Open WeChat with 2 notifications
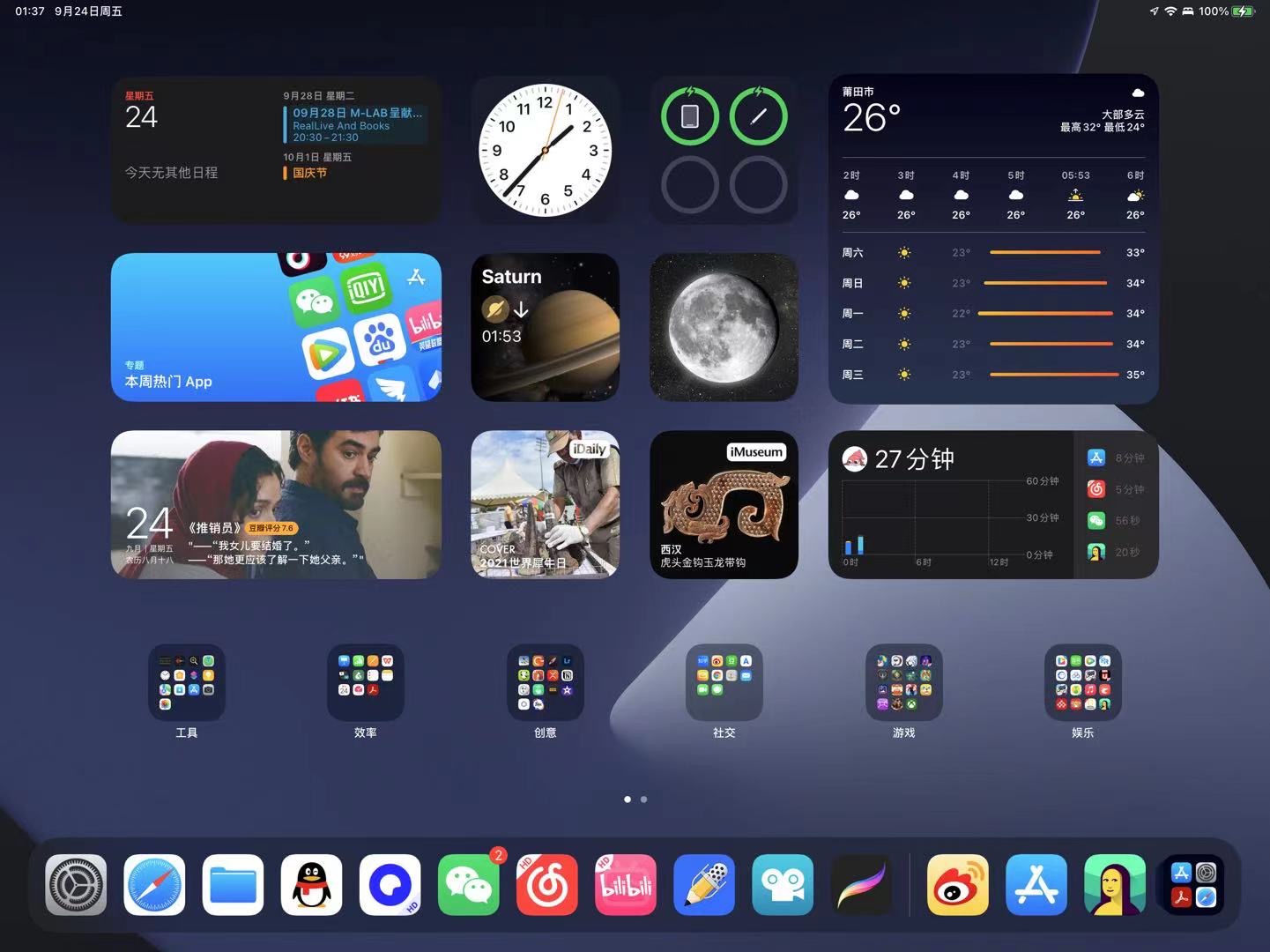This screenshot has height=952, width=1270. [x=469, y=885]
